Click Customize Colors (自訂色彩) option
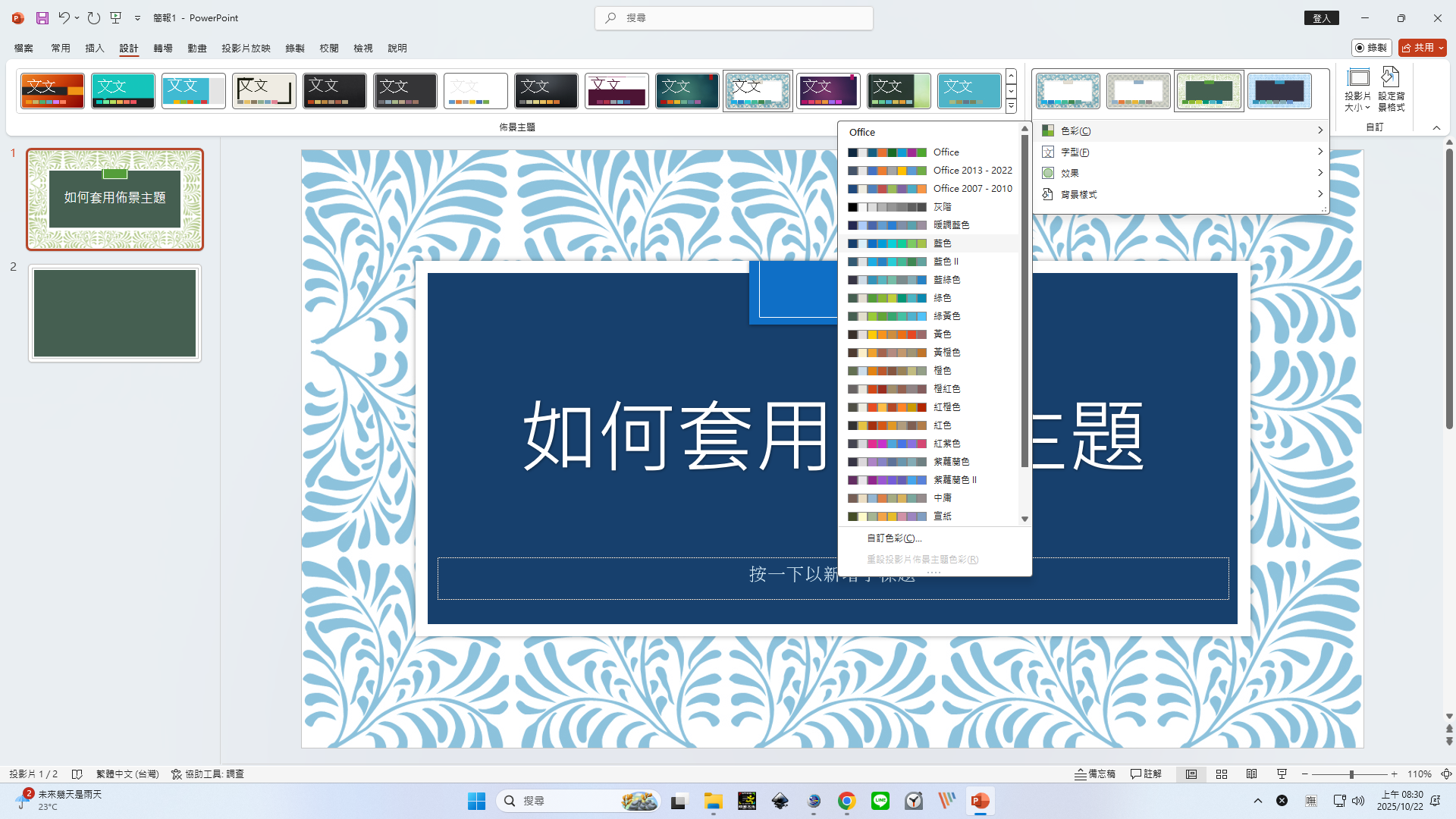Viewport: 1456px width, 819px height. coord(894,538)
